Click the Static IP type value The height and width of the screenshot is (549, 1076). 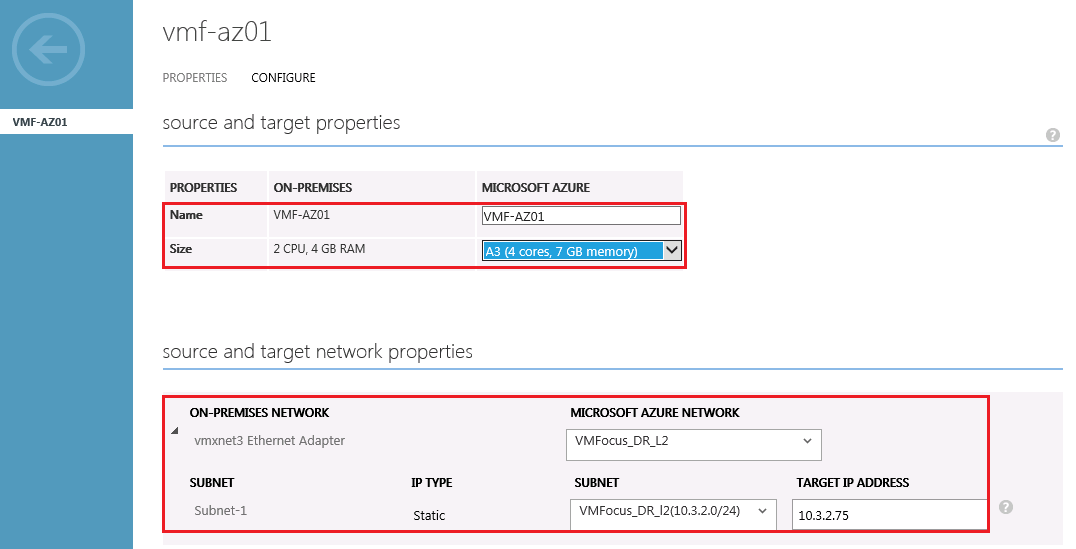pyautogui.click(x=429, y=516)
